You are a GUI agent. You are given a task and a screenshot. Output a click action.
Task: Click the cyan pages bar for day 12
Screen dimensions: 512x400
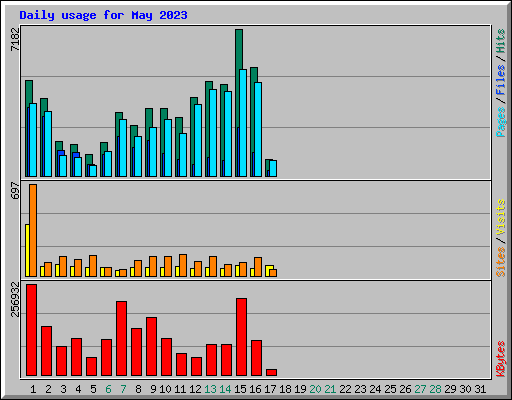[x=198, y=140]
